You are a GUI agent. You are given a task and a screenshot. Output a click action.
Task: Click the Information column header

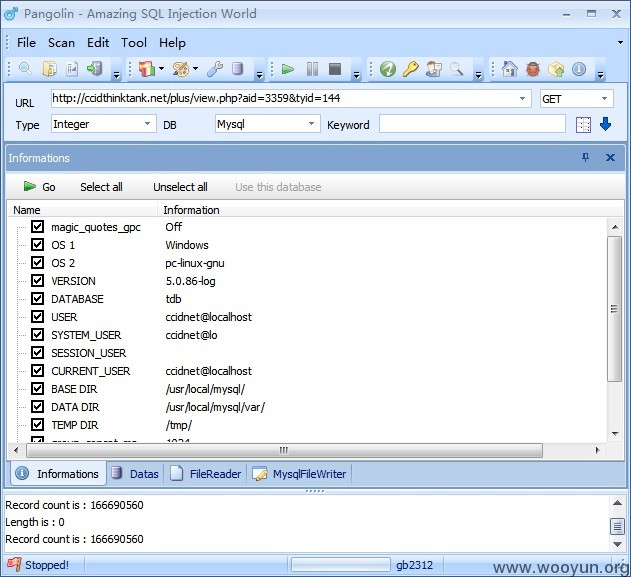coord(191,210)
